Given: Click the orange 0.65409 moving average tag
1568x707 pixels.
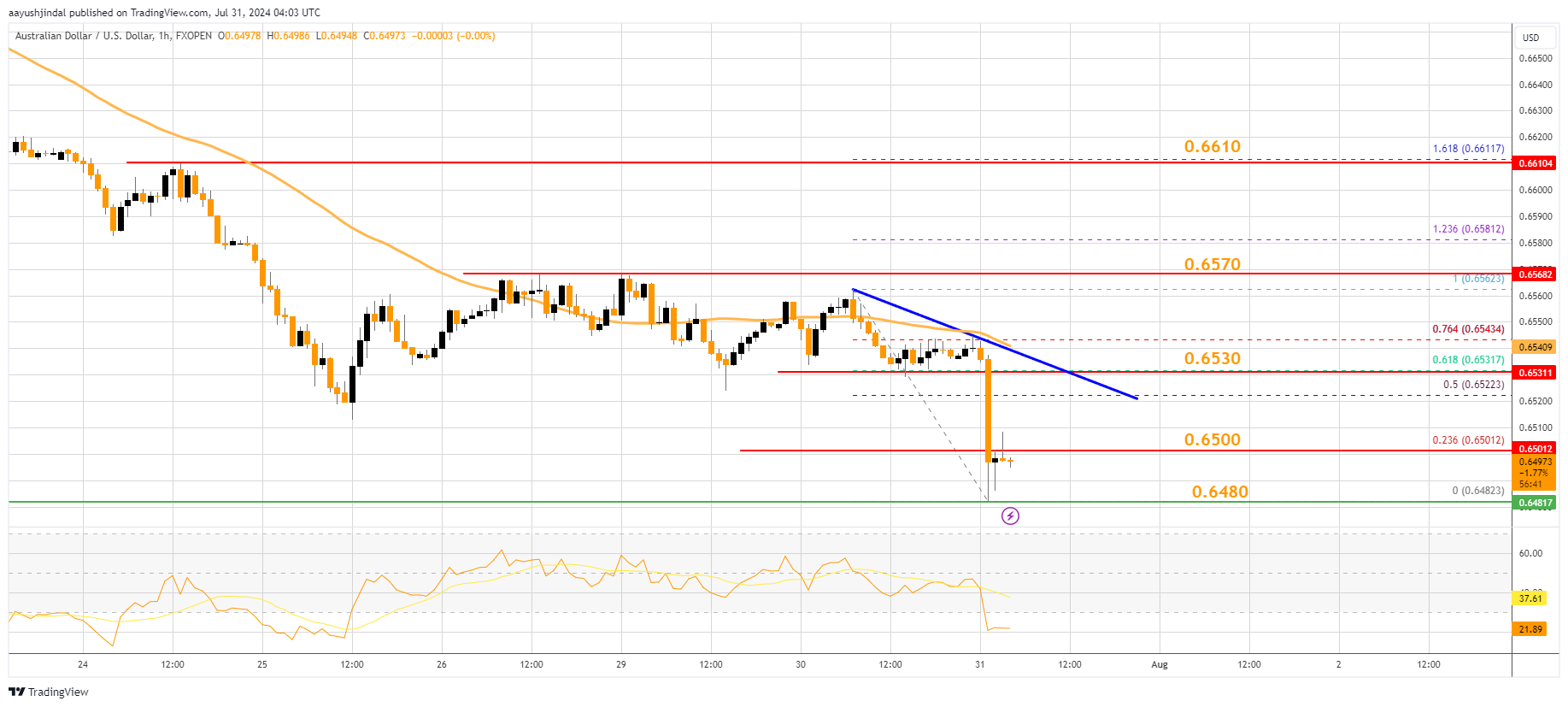Looking at the screenshot, I should pyautogui.click(x=1535, y=347).
